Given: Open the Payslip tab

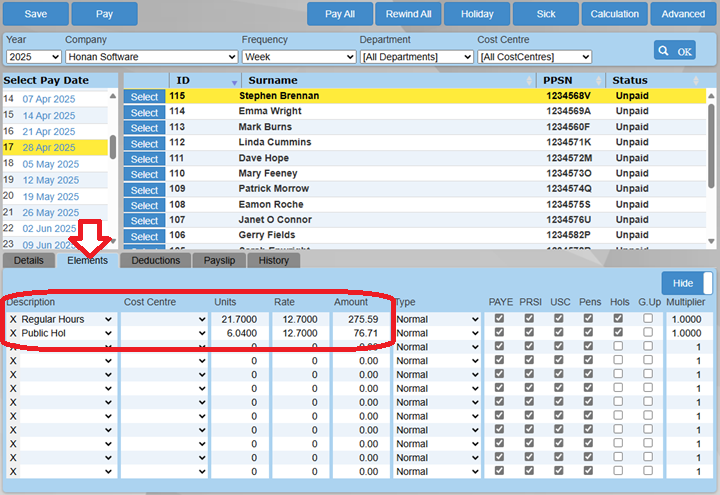Looking at the screenshot, I should 219,260.
